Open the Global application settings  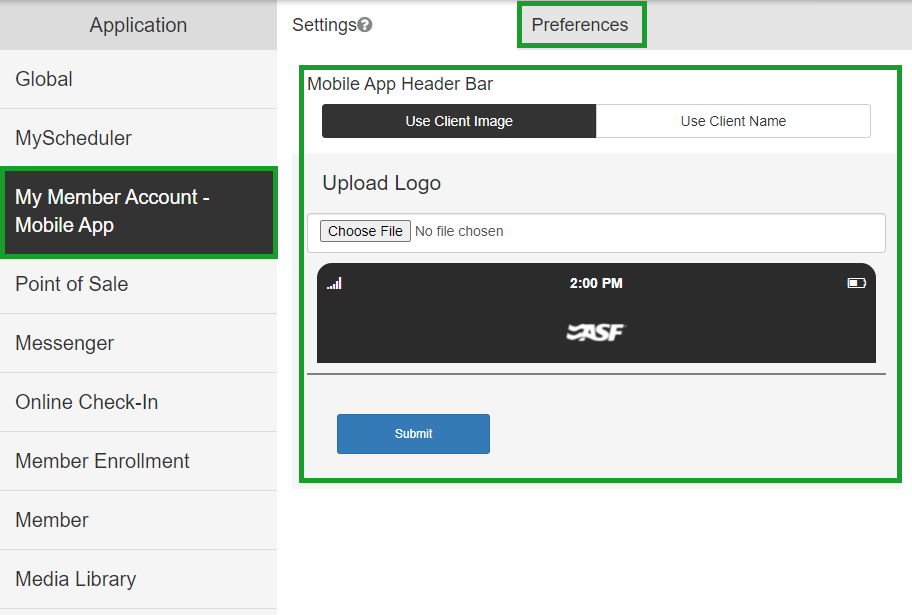coord(138,79)
